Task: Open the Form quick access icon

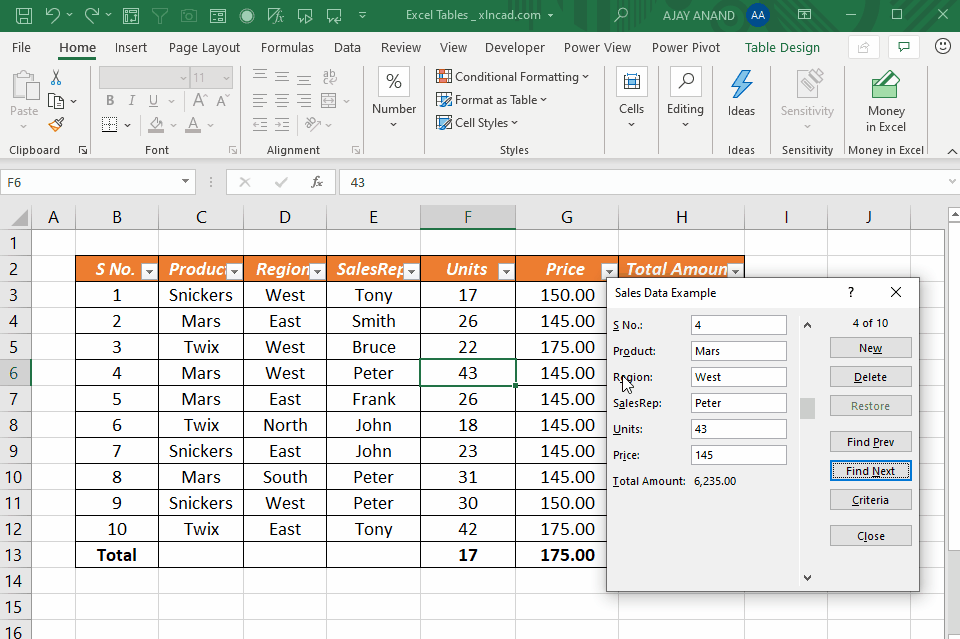Action: (x=218, y=15)
